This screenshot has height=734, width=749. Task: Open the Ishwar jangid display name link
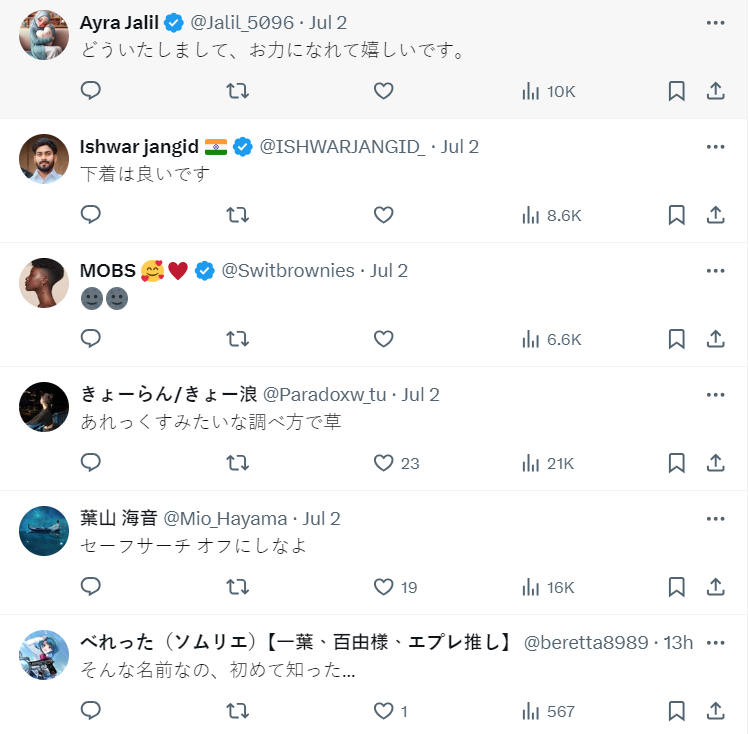(x=139, y=147)
